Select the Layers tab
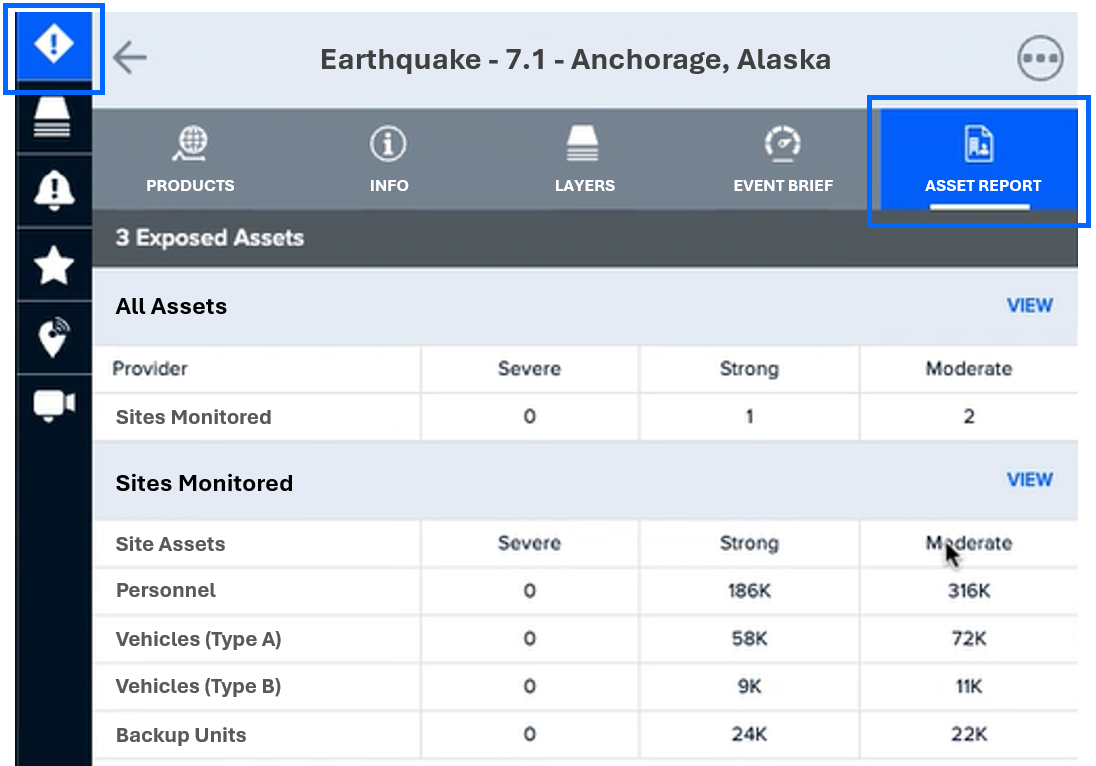Image resolution: width=1096 pixels, height=766 pixels. click(x=585, y=160)
